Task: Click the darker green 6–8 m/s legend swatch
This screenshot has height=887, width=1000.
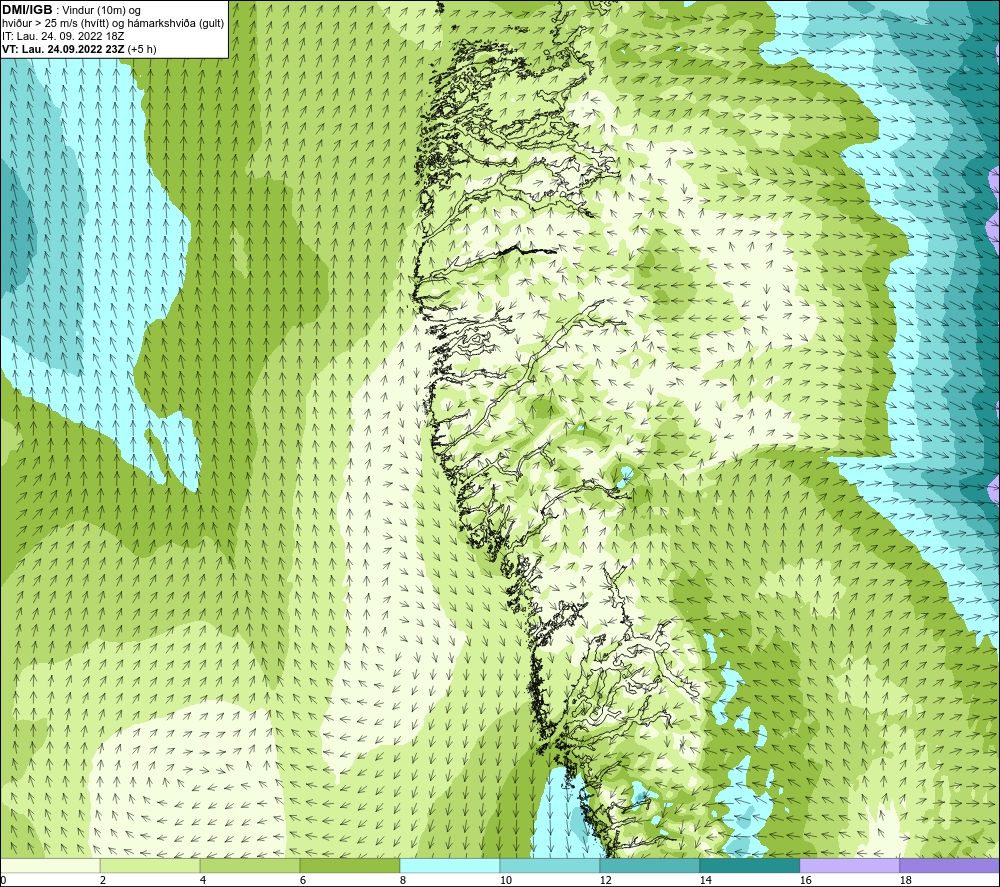Action: (350, 865)
